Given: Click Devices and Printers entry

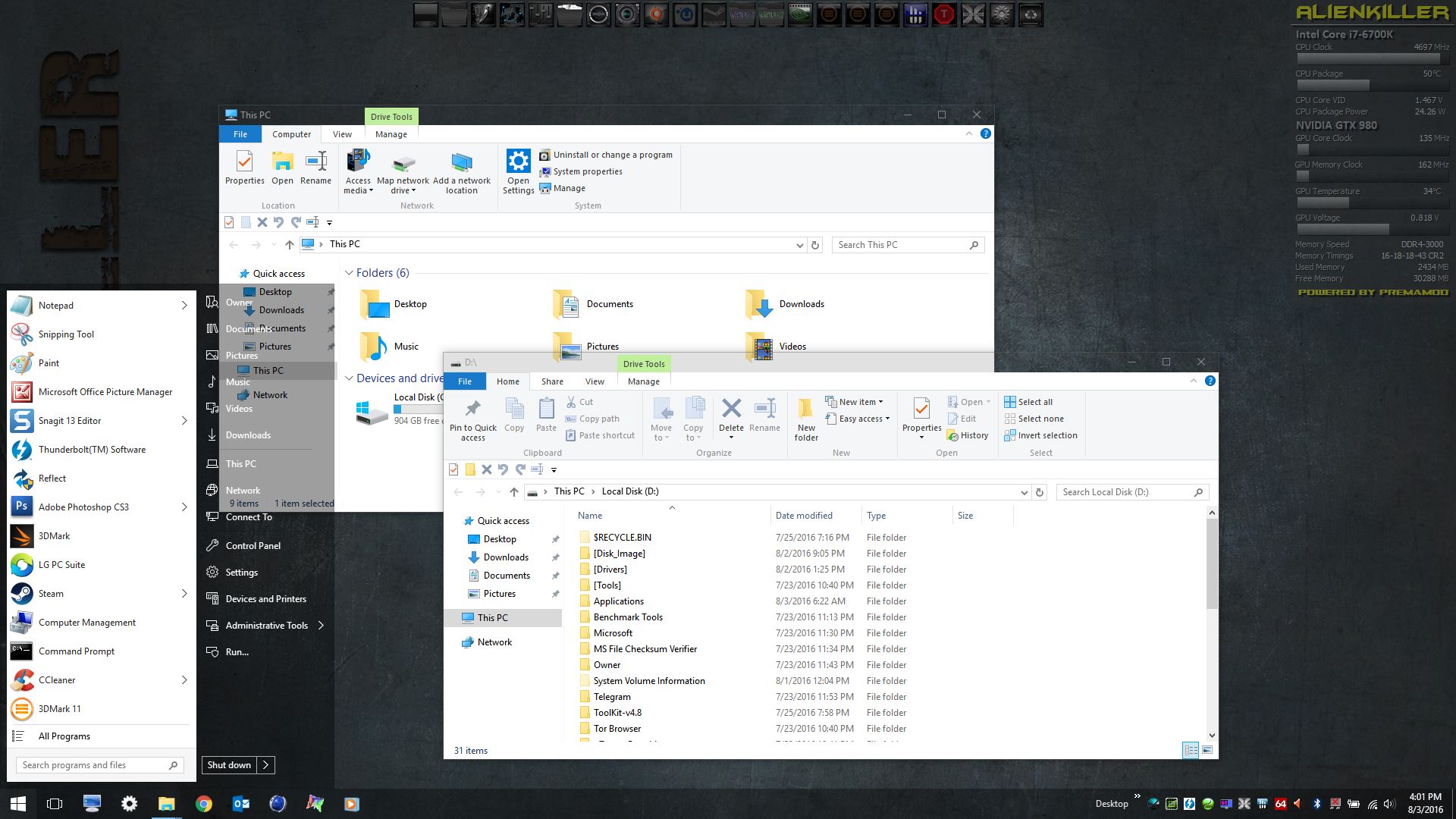Looking at the screenshot, I should pyautogui.click(x=265, y=599).
